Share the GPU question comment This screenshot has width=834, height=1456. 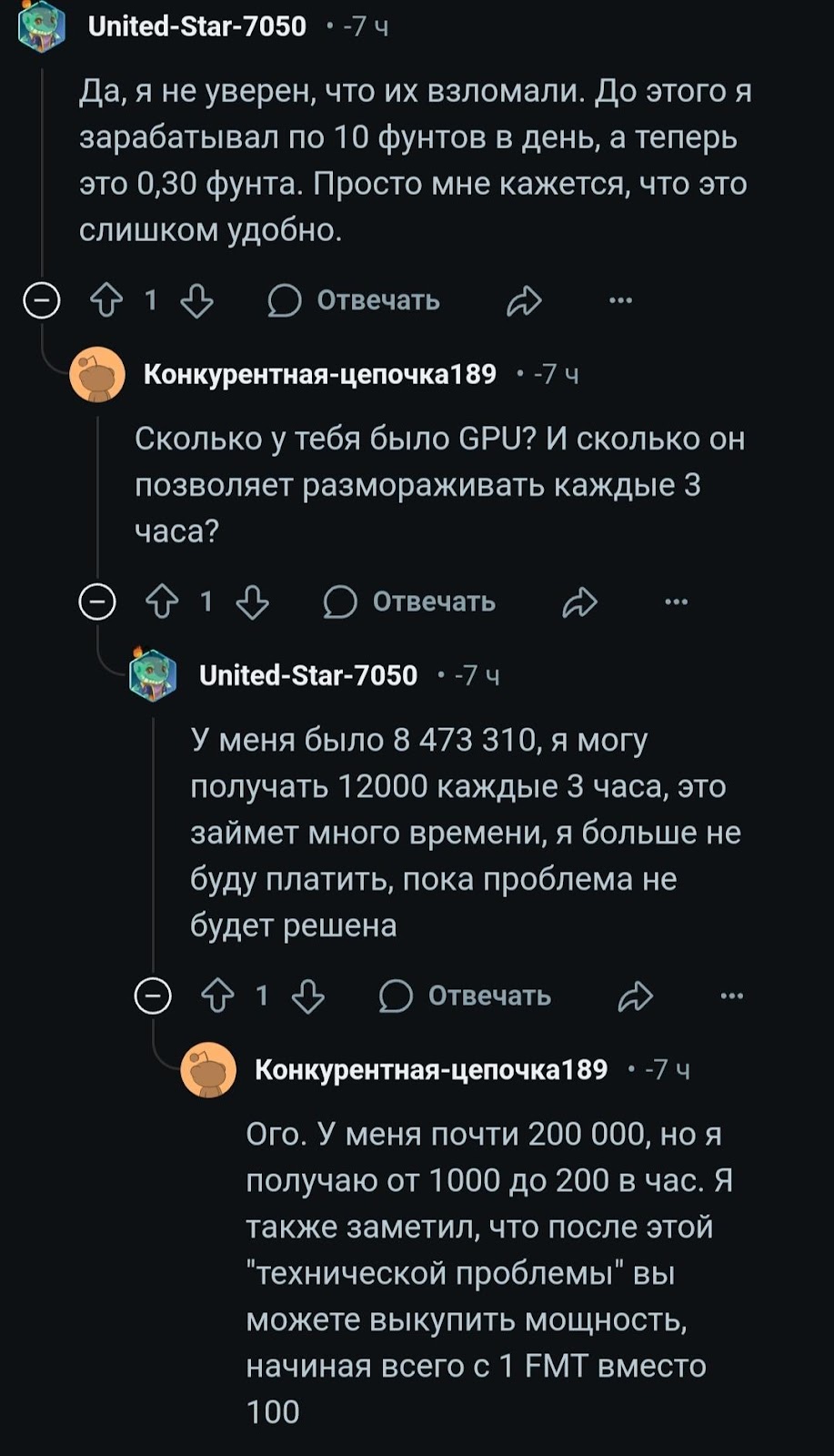click(x=579, y=602)
